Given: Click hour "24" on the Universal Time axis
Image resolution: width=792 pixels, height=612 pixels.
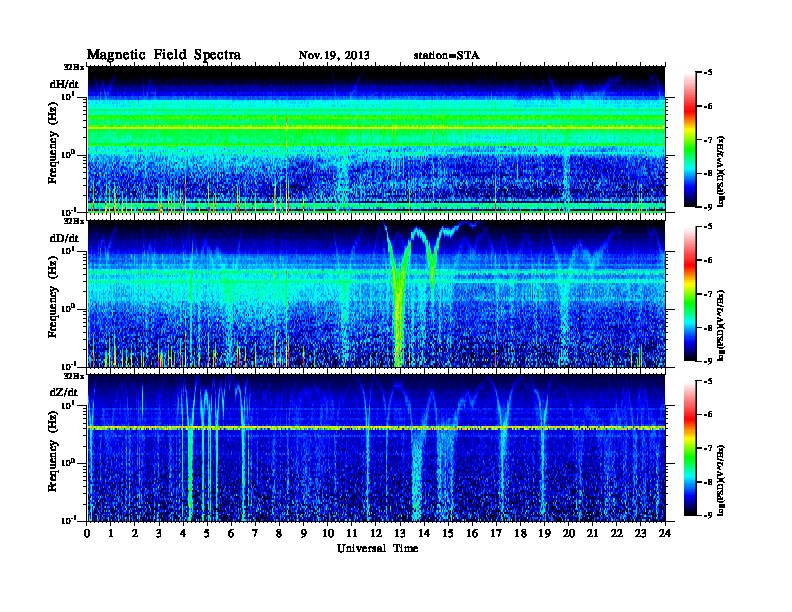Looking at the screenshot, I should [665, 533].
